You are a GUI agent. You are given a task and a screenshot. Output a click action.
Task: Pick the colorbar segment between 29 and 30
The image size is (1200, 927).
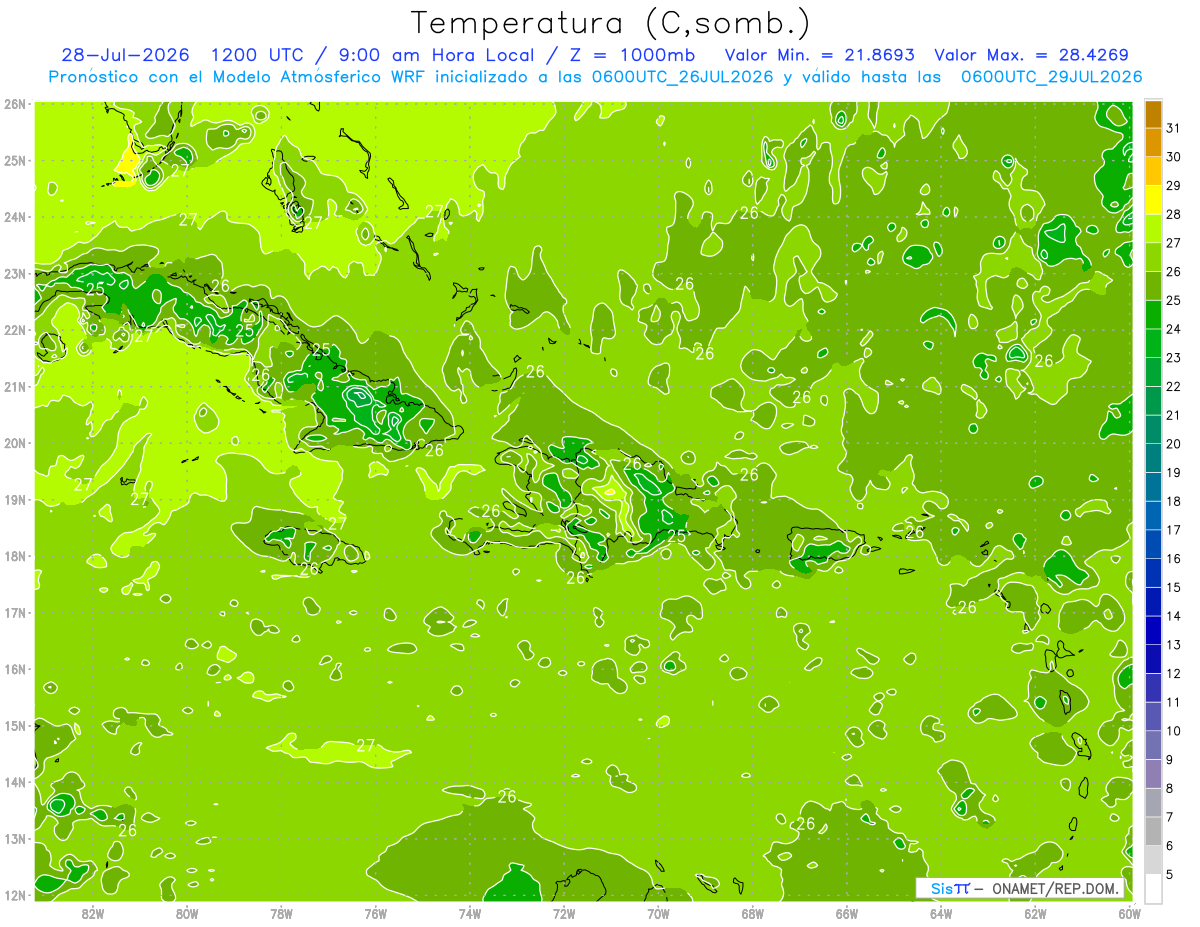(1154, 172)
